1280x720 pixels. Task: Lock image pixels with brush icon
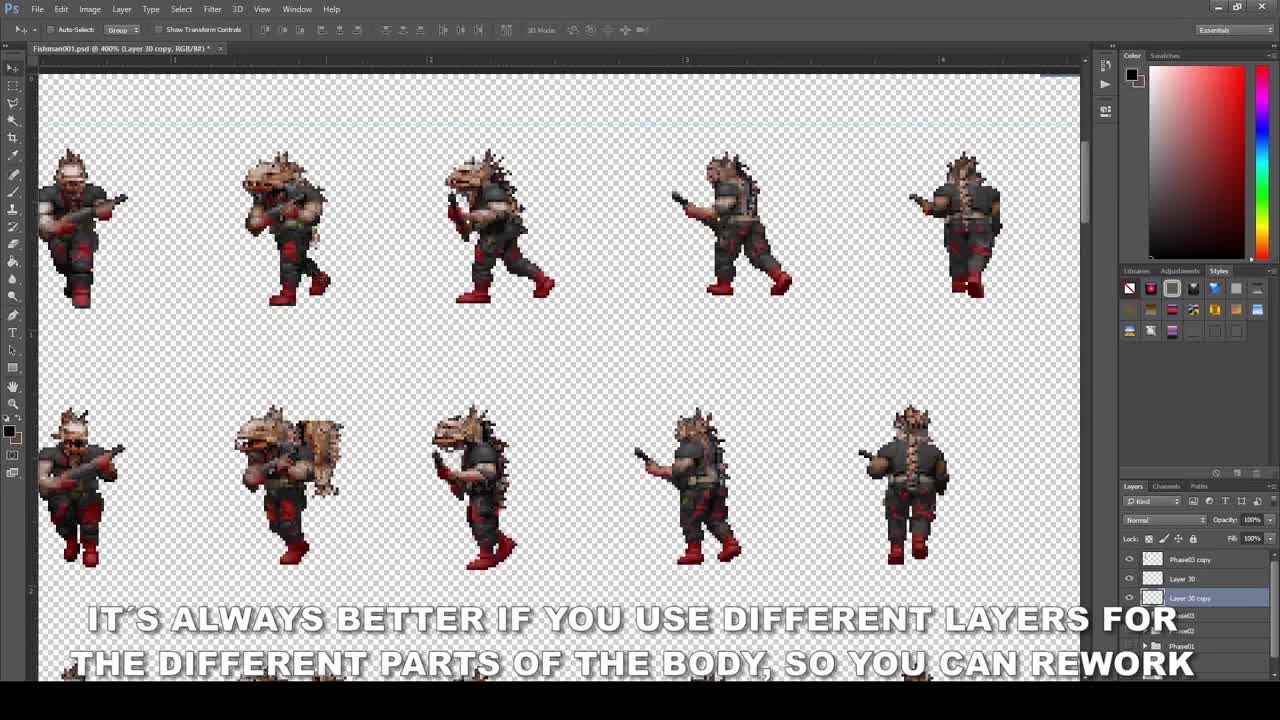(x=1164, y=539)
